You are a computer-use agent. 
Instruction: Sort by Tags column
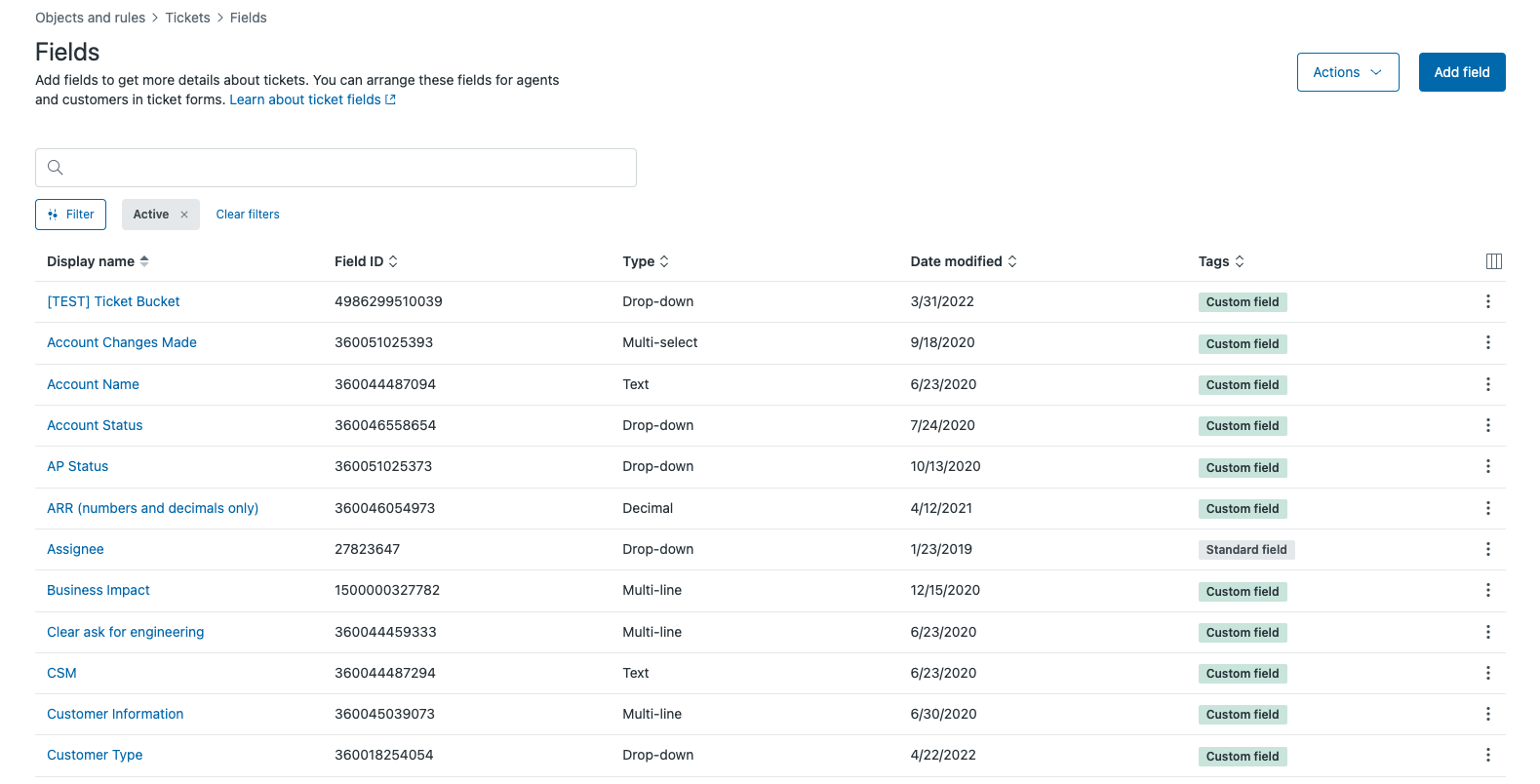pos(1221,261)
